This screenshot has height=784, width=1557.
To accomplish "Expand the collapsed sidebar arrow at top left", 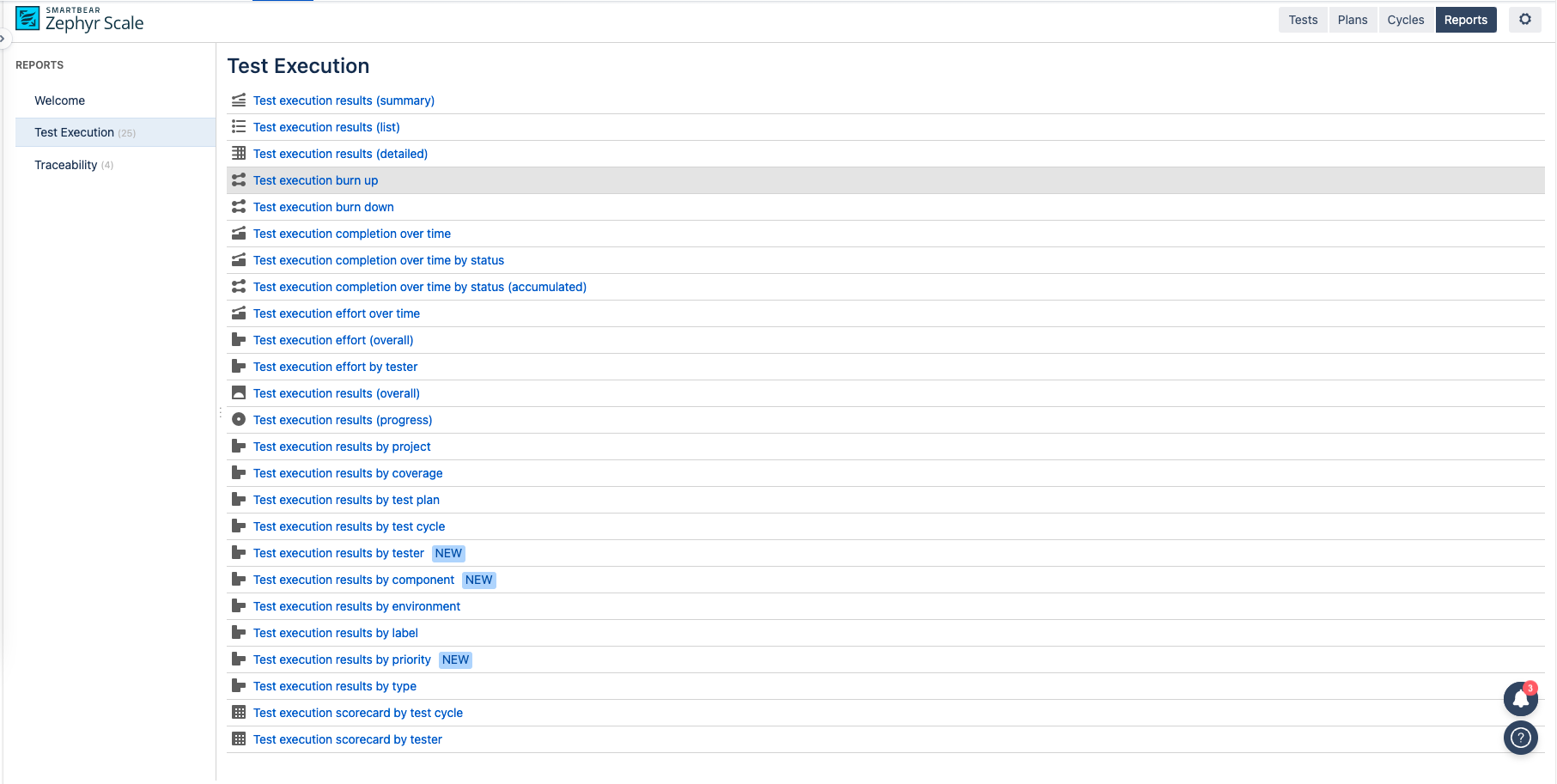I will tap(3, 39).
